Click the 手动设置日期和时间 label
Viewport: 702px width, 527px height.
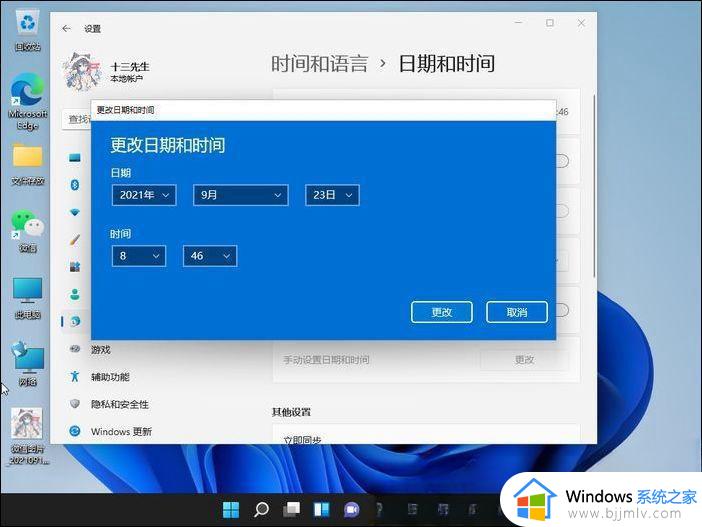326,360
